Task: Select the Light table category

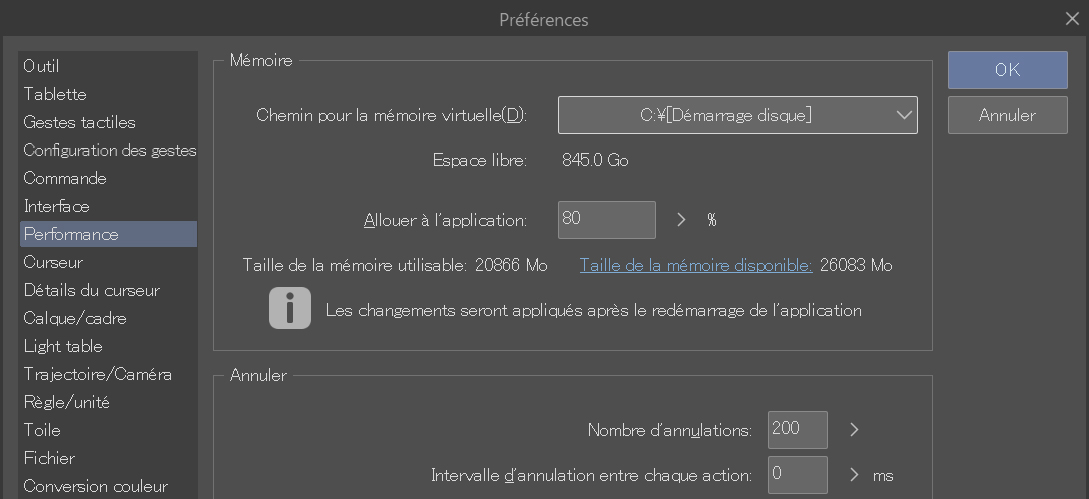Action: (x=63, y=346)
